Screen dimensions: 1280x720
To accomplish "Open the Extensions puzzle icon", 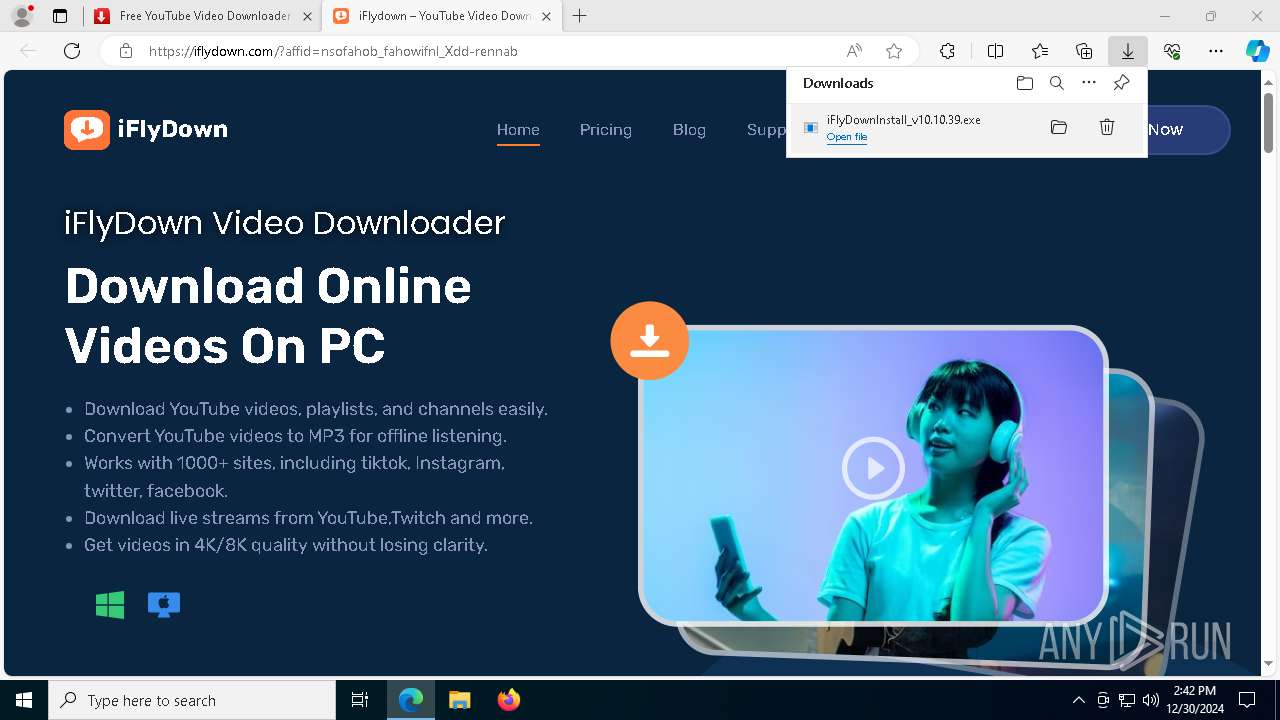I will (947, 51).
